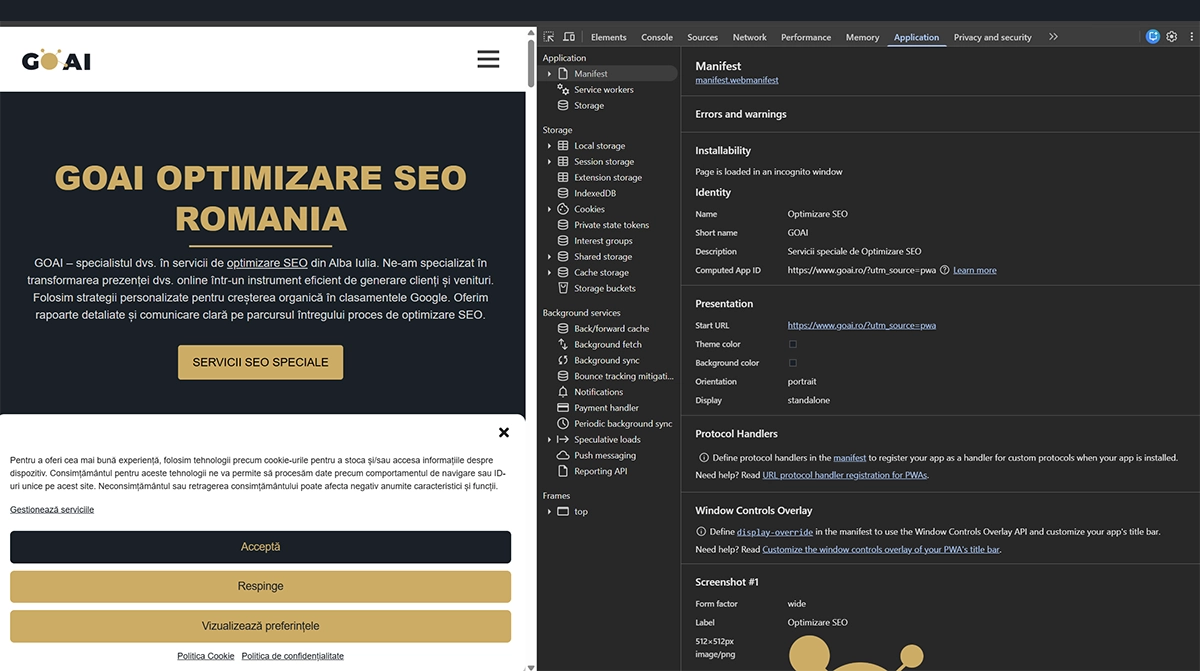
Task: Expand the top frame tree arrow
Action: pos(549,511)
